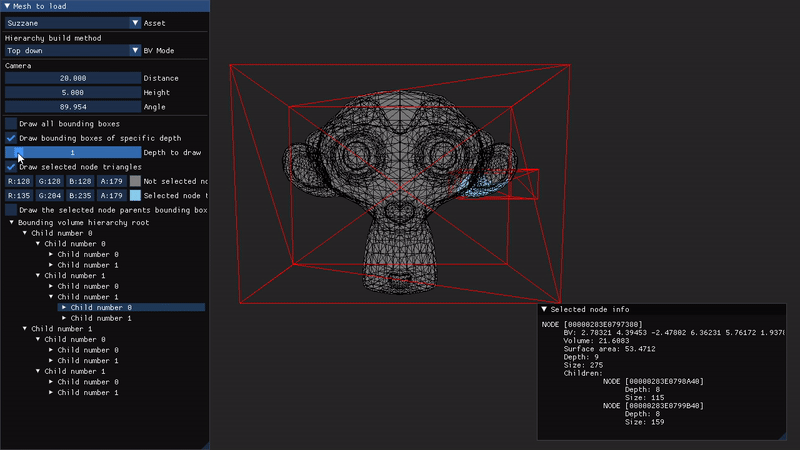This screenshot has height=450, width=800.
Task: Enable Draw the selected node parents bounding box
Action: point(11,210)
